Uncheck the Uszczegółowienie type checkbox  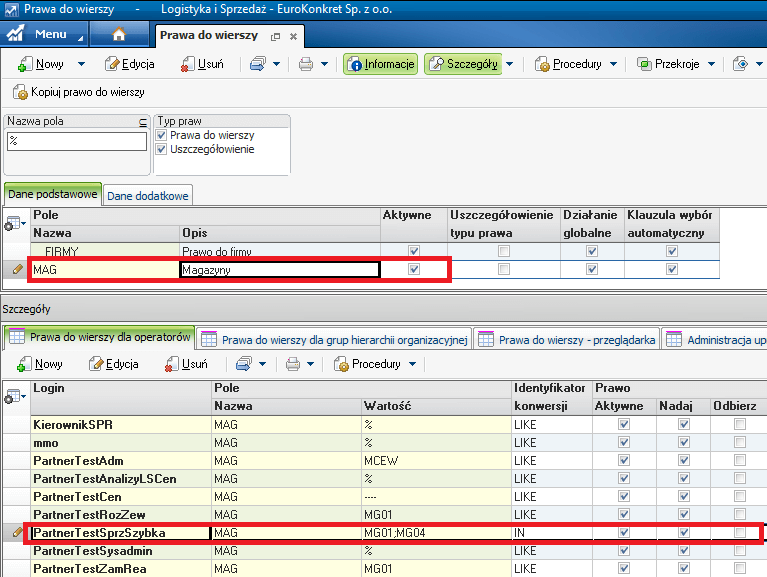pos(162,149)
